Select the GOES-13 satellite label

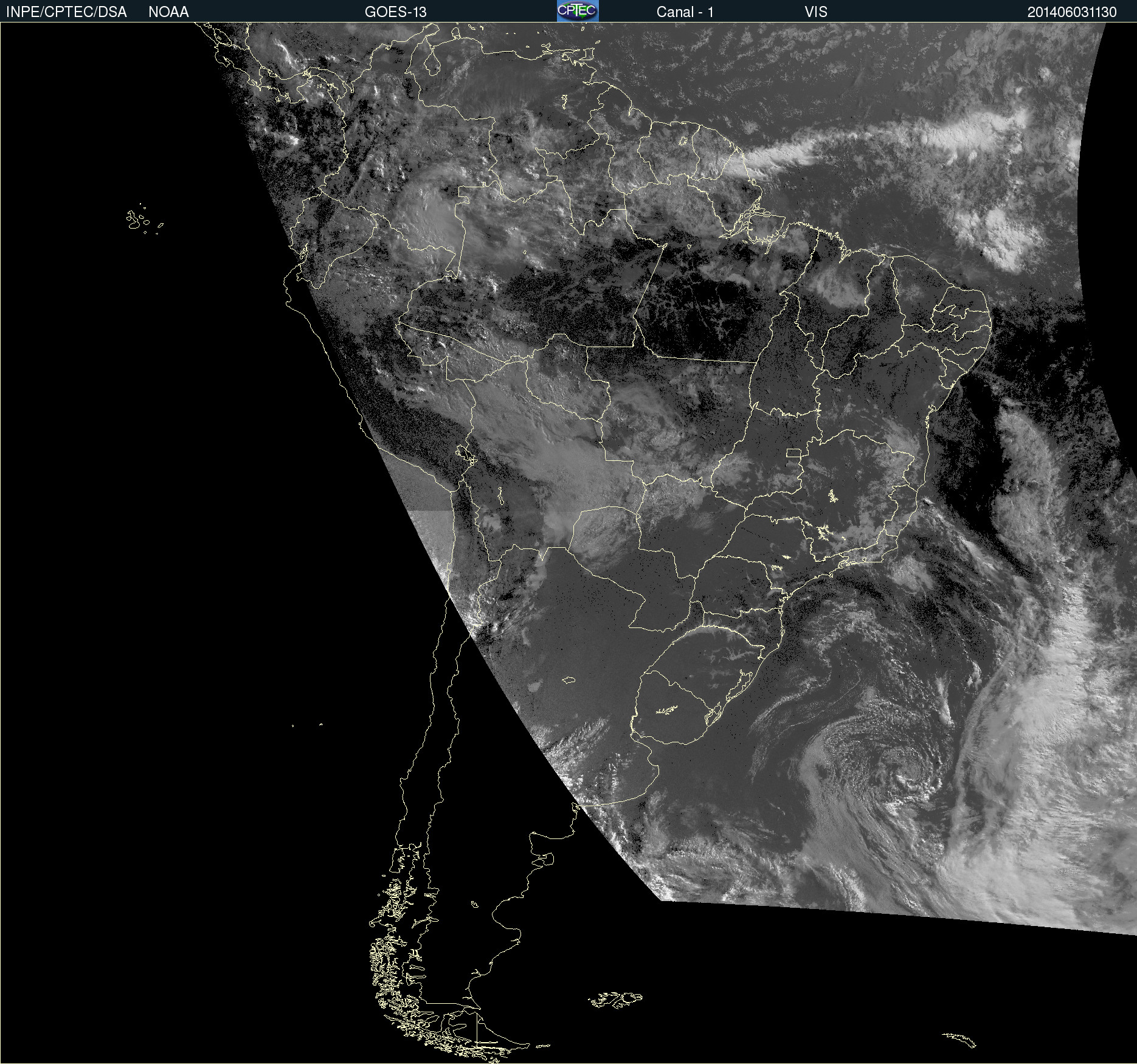point(396,12)
